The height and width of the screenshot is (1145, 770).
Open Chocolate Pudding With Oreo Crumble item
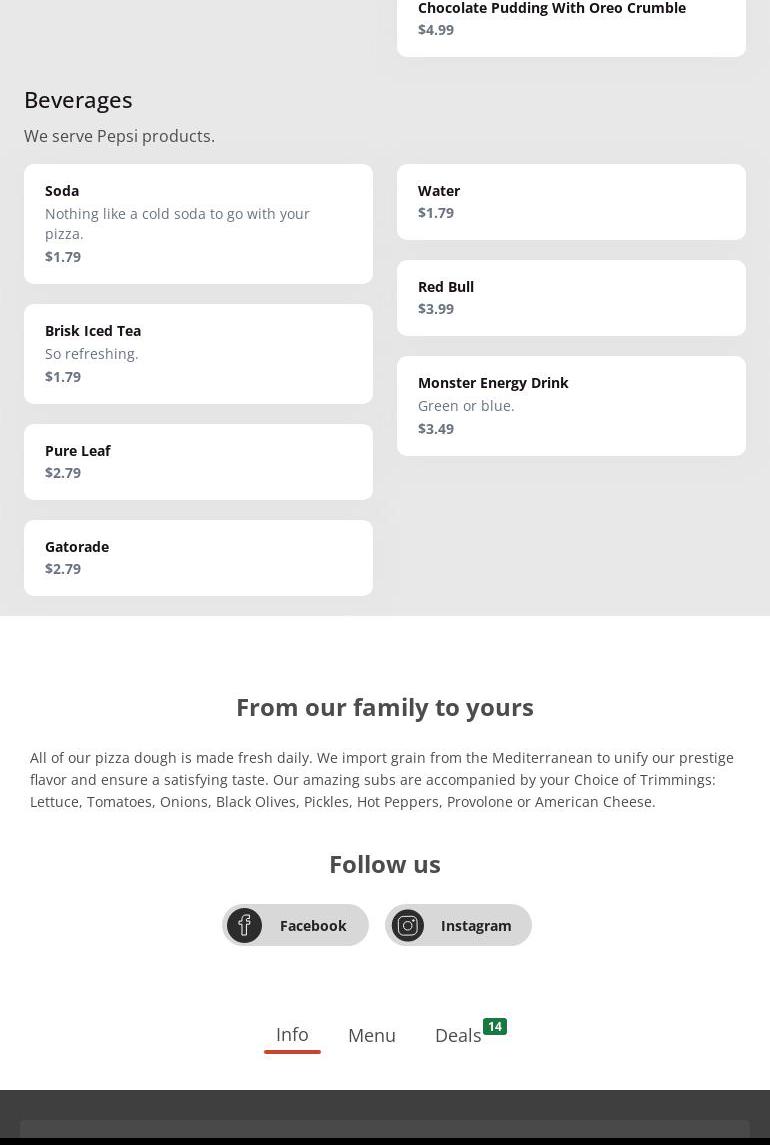(571, 20)
